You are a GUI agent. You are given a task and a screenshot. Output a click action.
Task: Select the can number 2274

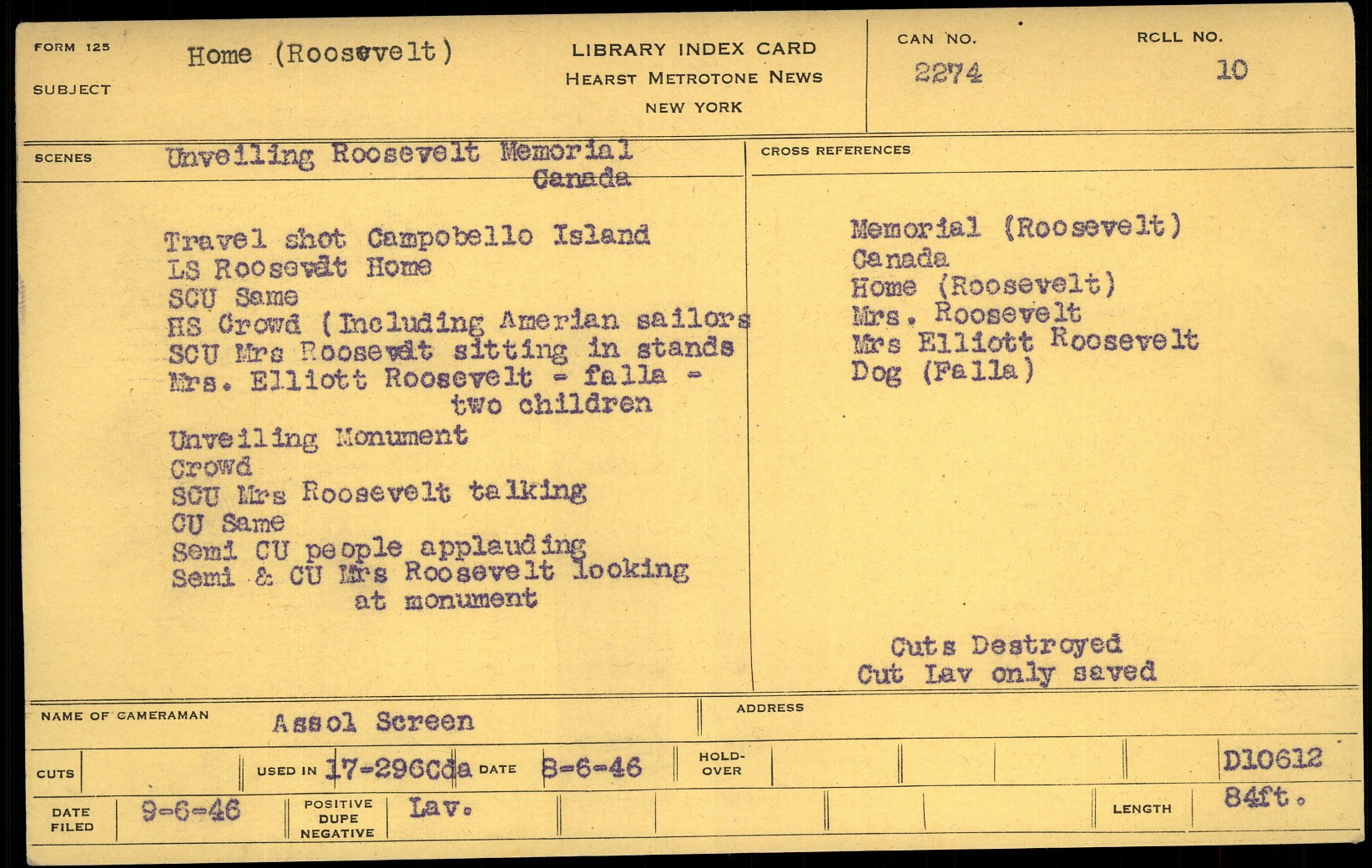point(948,73)
